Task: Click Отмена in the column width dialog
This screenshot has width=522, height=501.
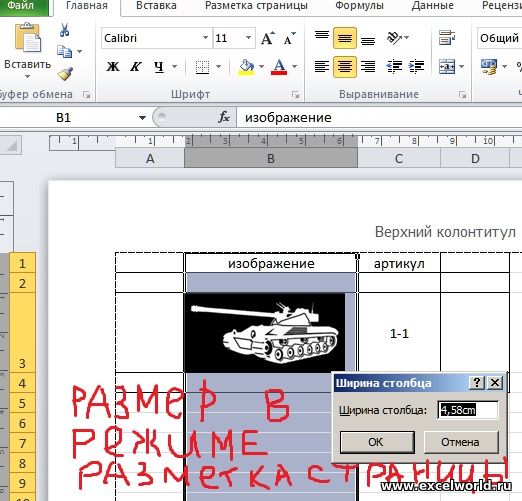Action: [x=460, y=442]
